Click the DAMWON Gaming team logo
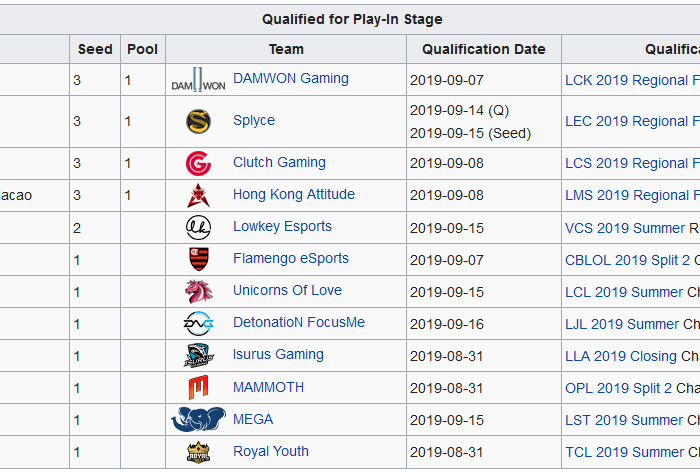700x473 pixels. [x=198, y=80]
